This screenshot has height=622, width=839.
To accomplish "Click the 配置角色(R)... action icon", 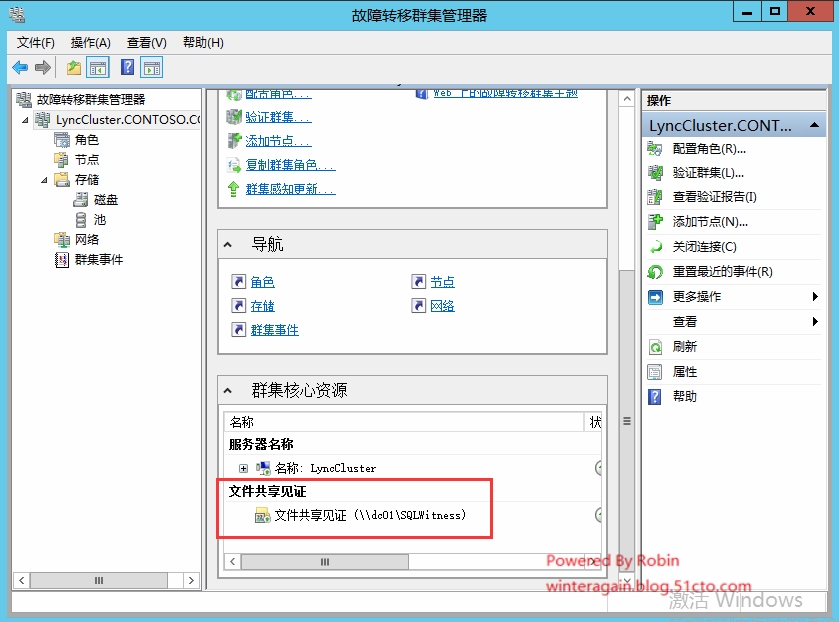I will [655, 149].
